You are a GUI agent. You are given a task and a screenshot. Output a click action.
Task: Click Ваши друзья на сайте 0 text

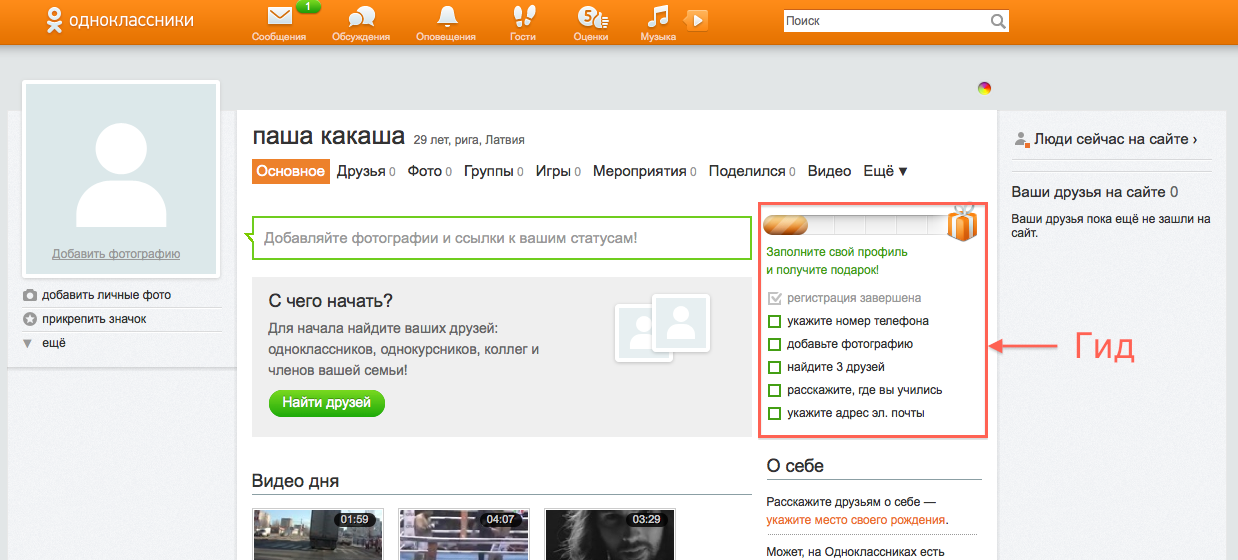1094,192
